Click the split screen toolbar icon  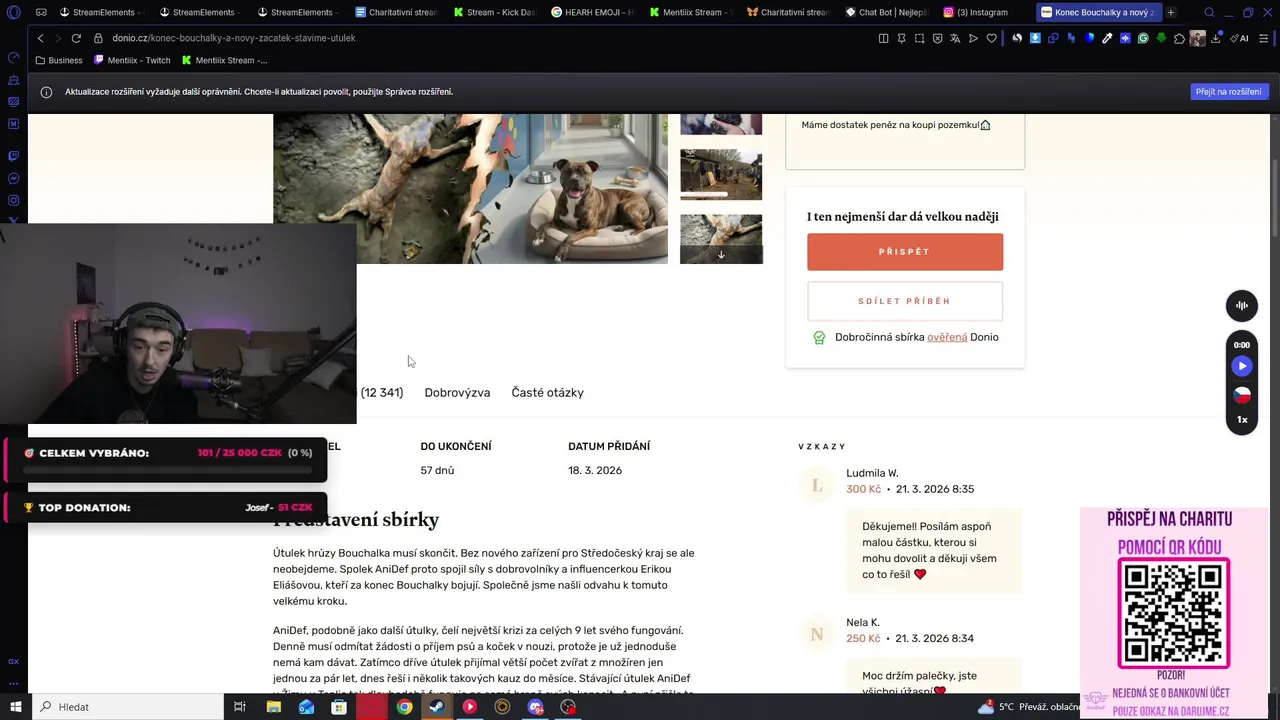pos(883,38)
